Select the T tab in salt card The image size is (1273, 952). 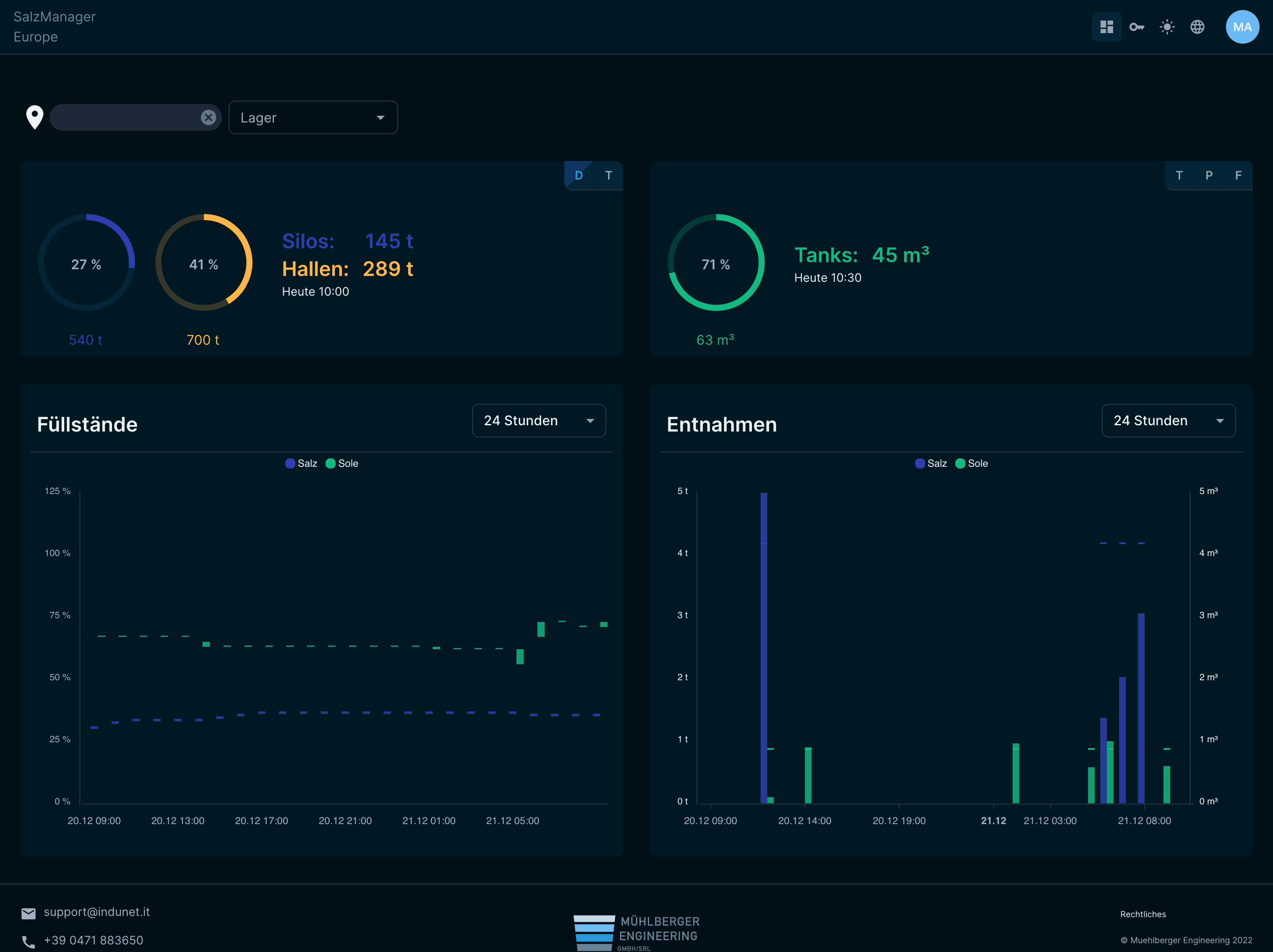pyautogui.click(x=608, y=175)
